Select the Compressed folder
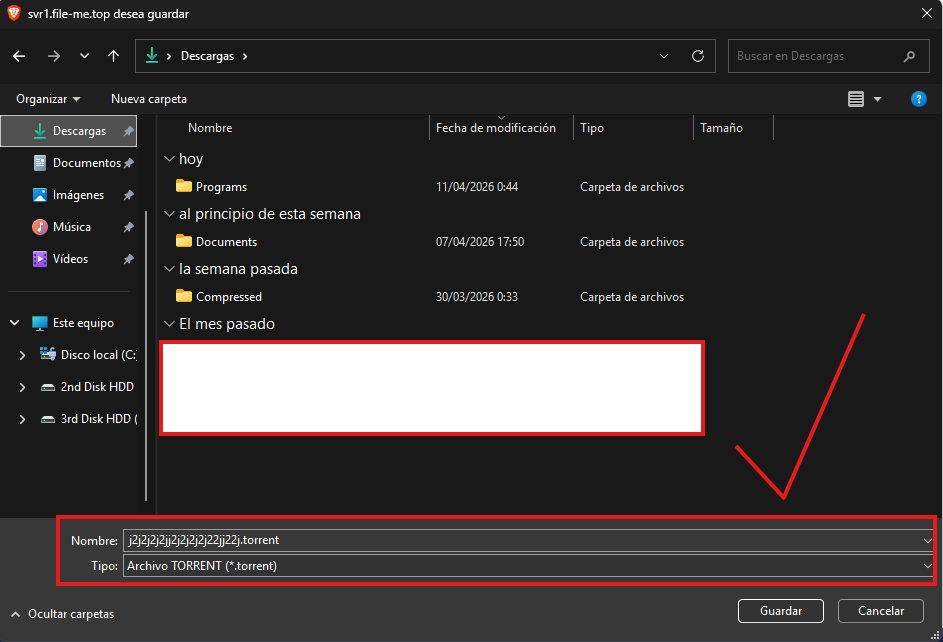943x642 pixels. [219, 296]
